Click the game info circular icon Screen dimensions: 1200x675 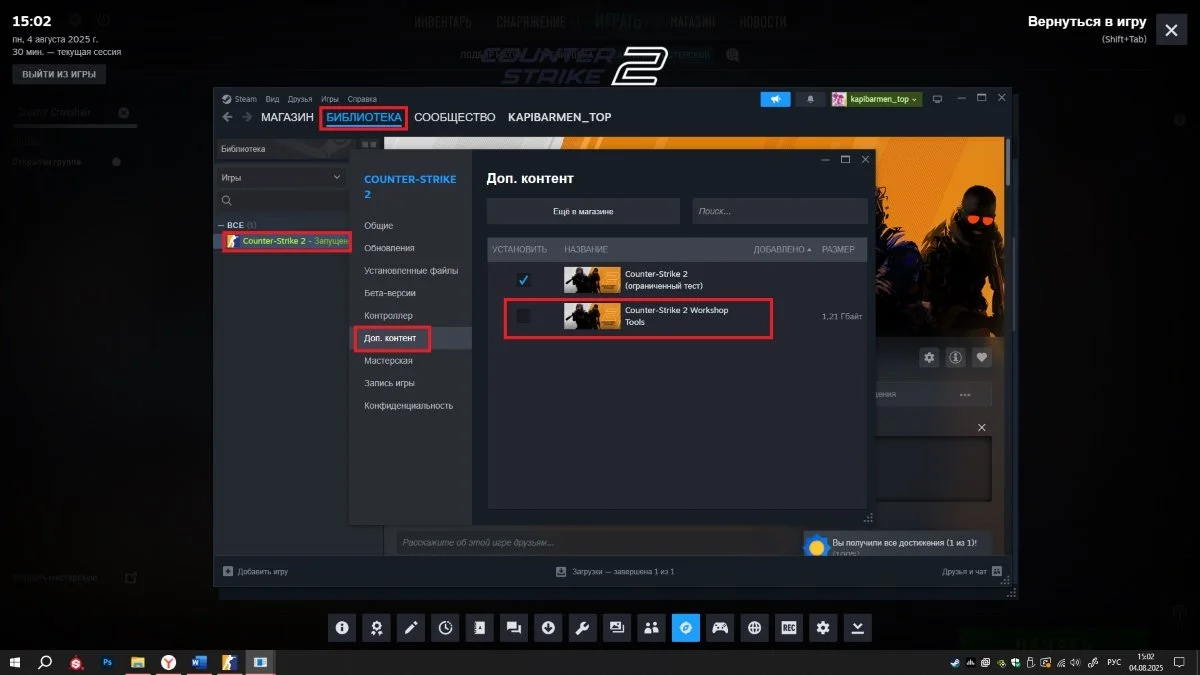956,357
